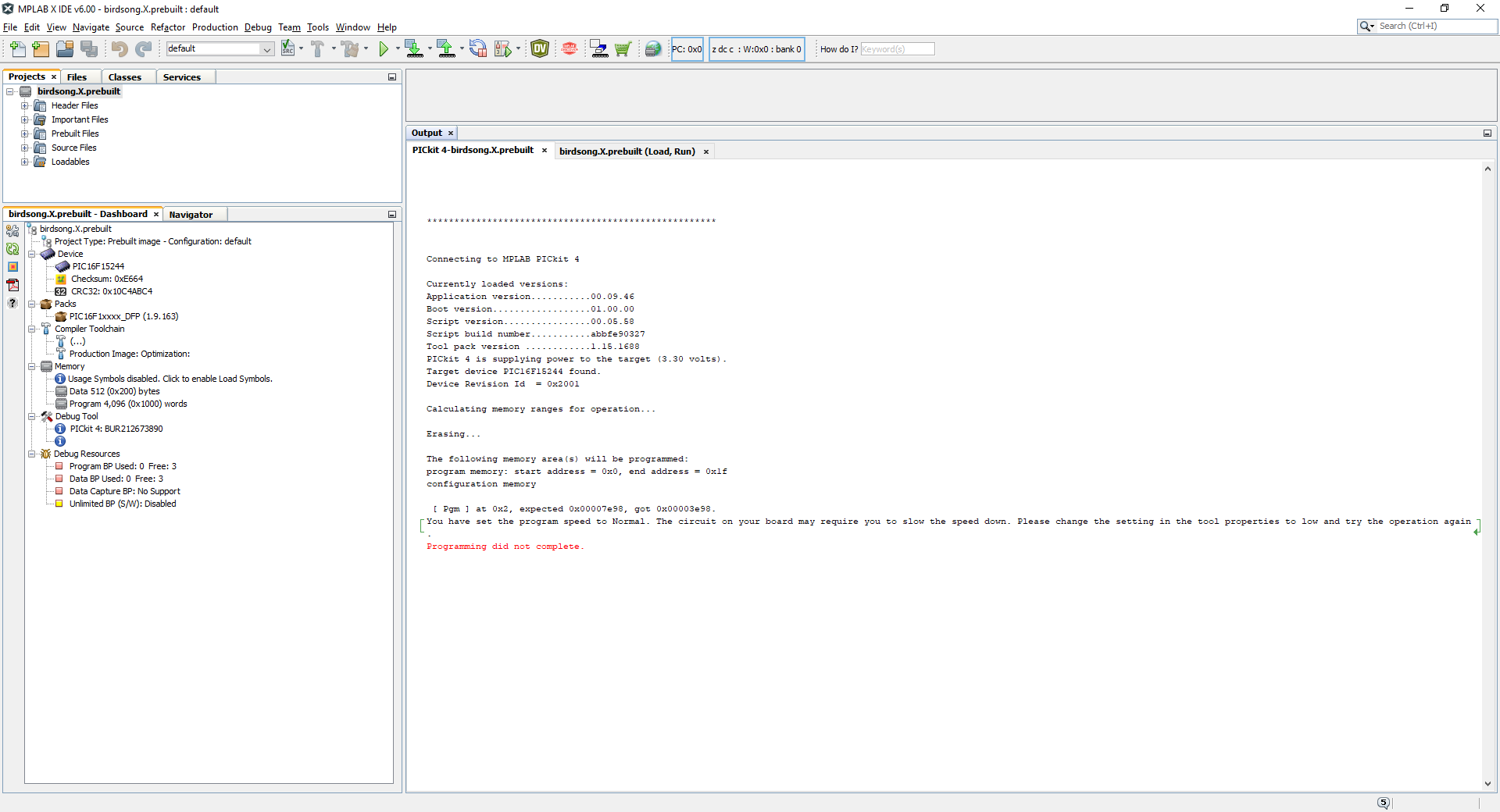Click the PC: 0x0 button
The height and width of the screenshot is (812, 1500).
687,48
